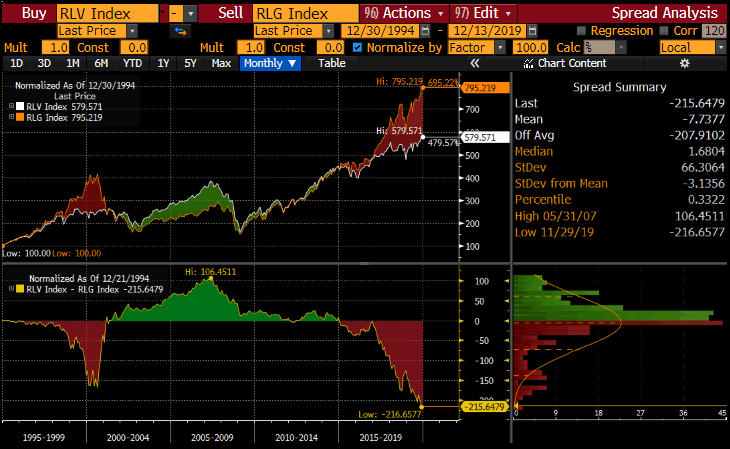Uncheck the Normalize by checkbox

(358, 47)
